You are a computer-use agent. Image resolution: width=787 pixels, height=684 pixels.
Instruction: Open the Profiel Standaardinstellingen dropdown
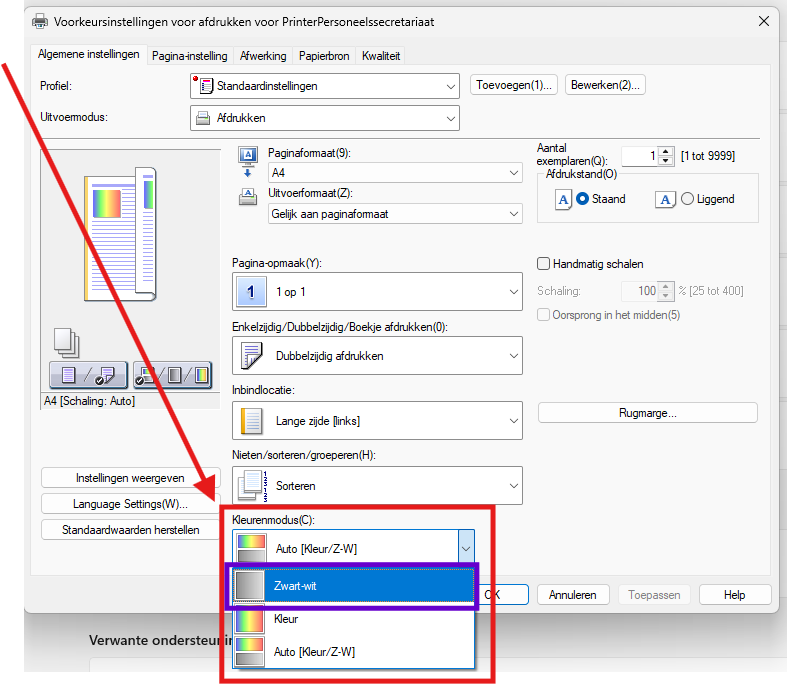(x=324, y=86)
